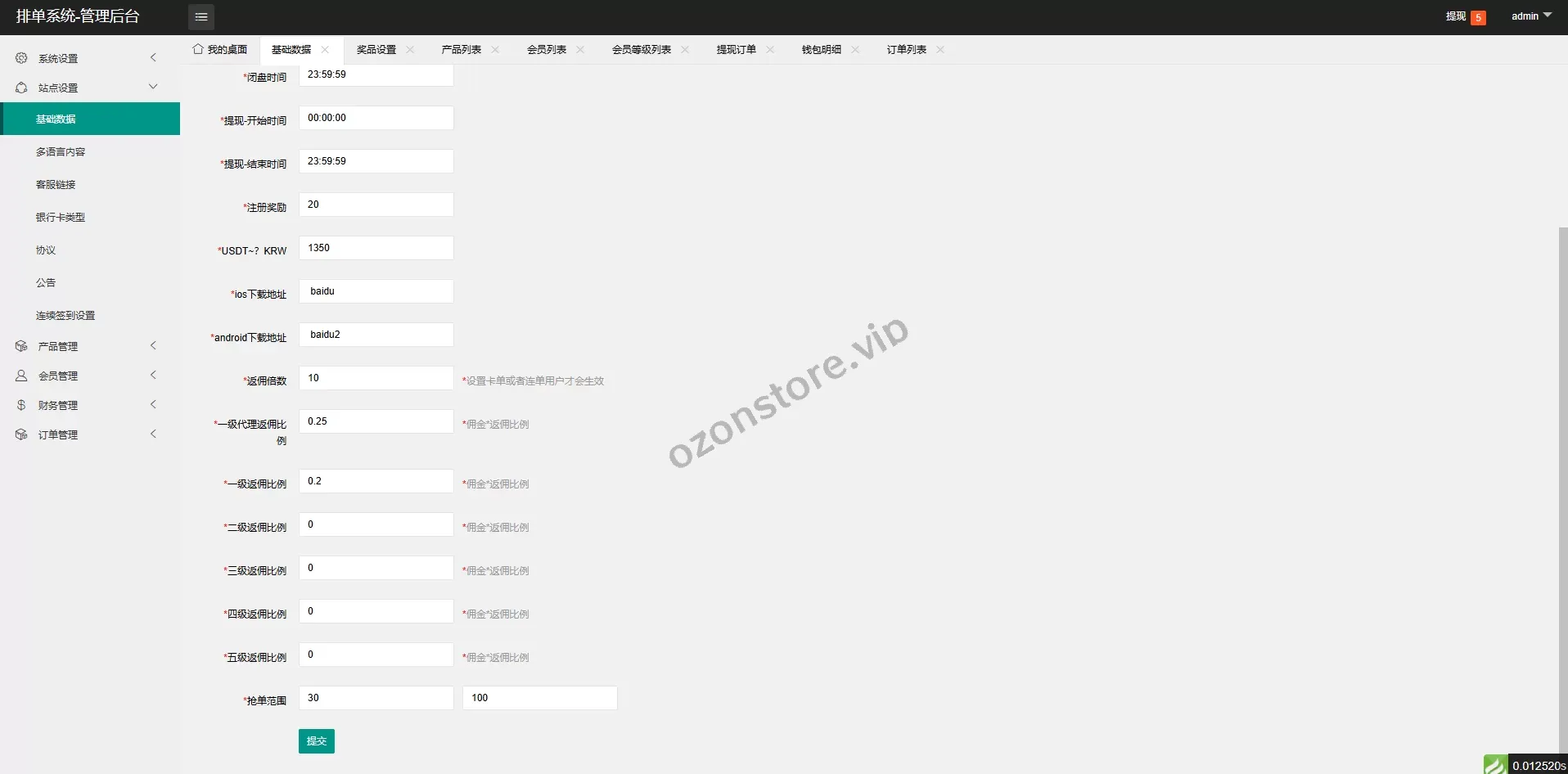Close the 奖品设置 tab

[410, 49]
